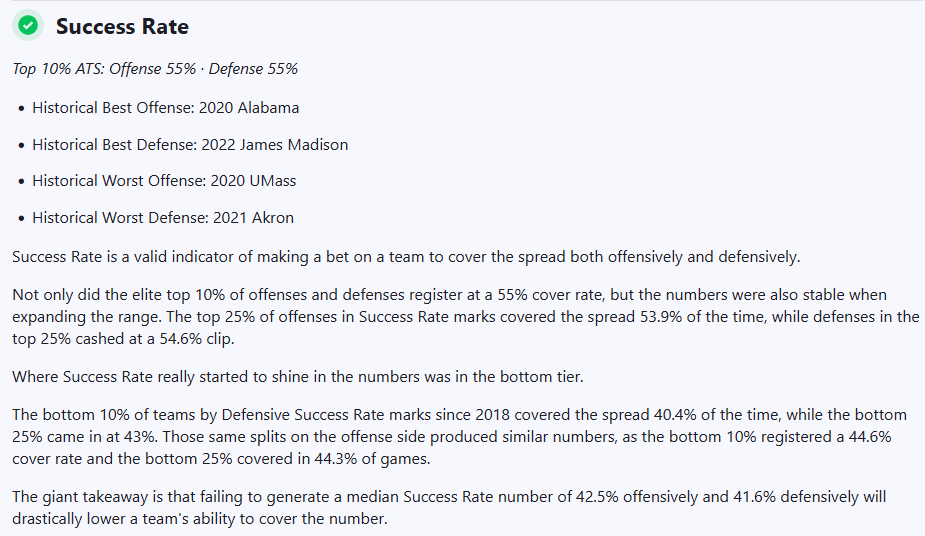Click the bullet point before 2020 Alabama line

coord(21,108)
